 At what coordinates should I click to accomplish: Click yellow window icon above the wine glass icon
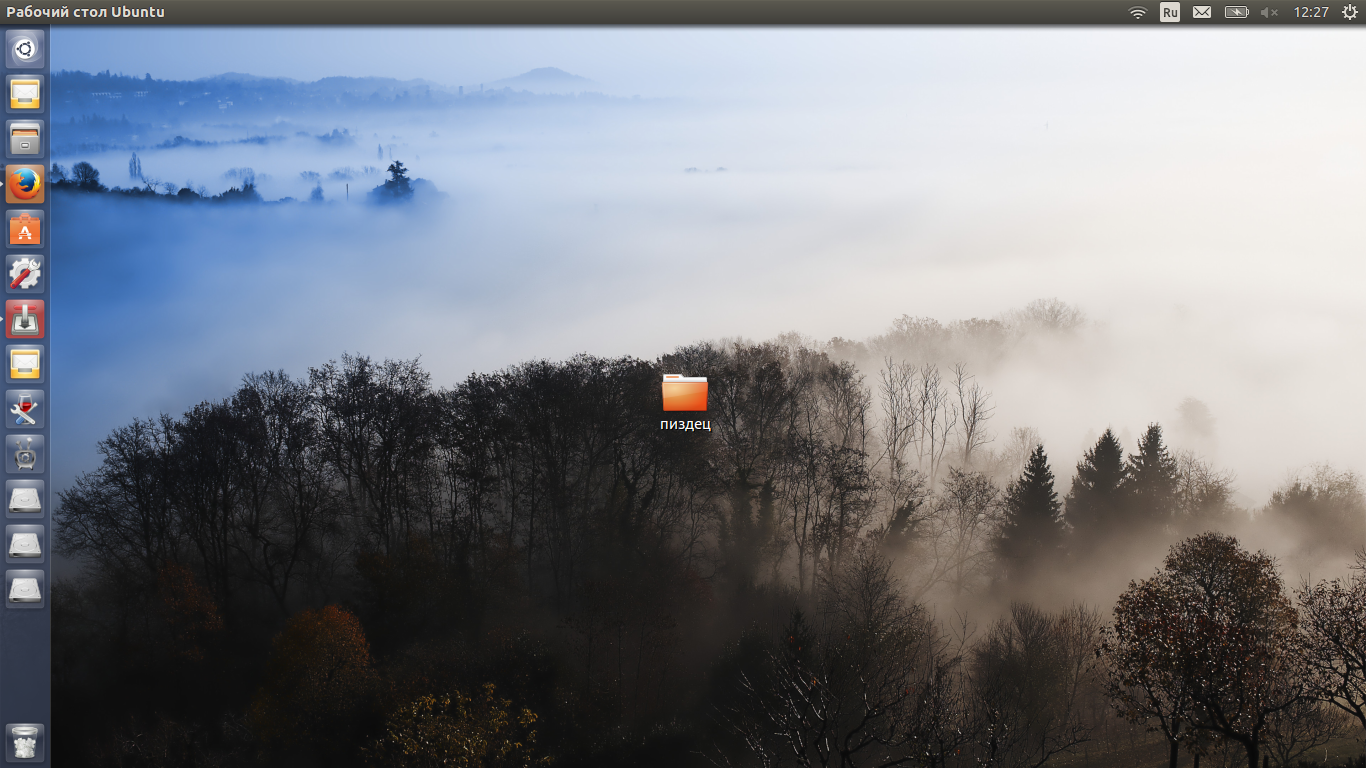pos(25,364)
